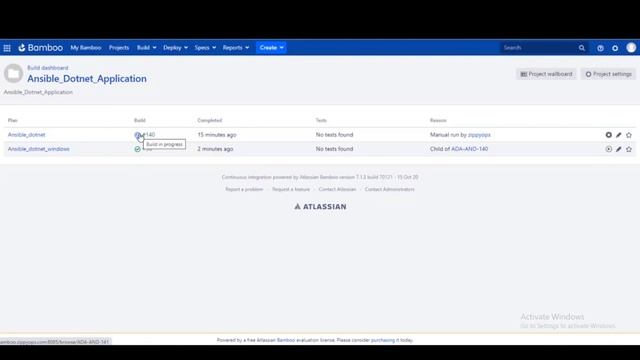Go to My Bamboo
This screenshot has width=640, height=360.
pyautogui.click(x=86, y=48)
